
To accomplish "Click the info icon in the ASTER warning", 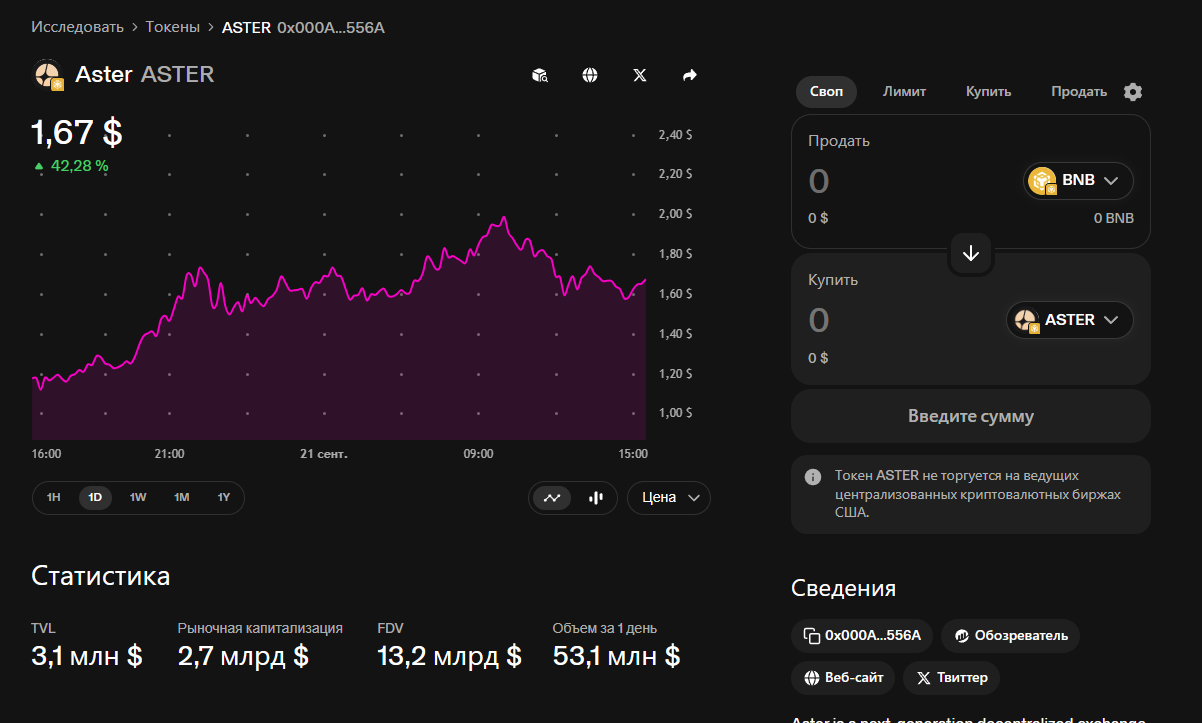I will pyautogui.click(x=813, y=476).
